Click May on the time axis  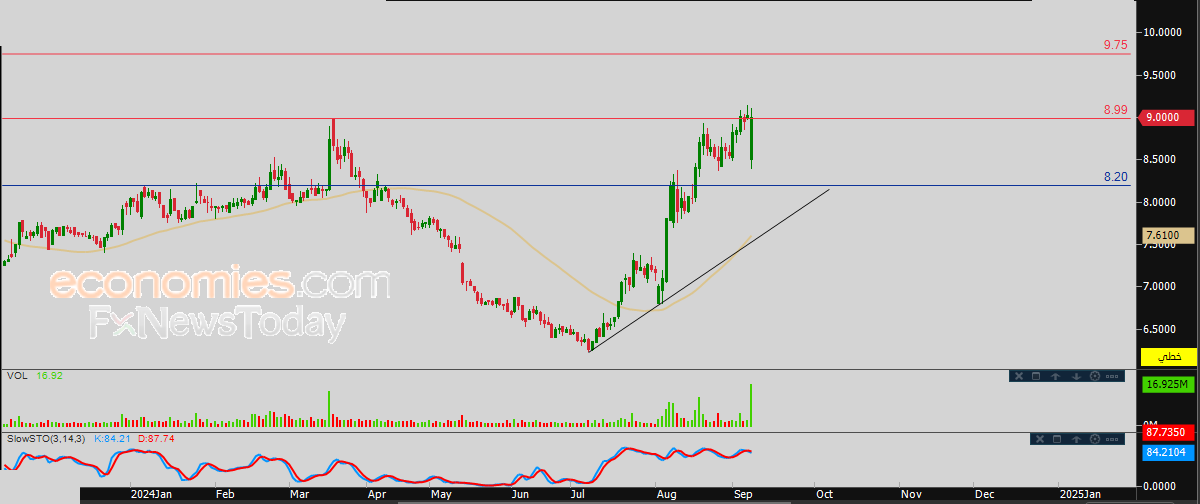[x=441, y=494]
